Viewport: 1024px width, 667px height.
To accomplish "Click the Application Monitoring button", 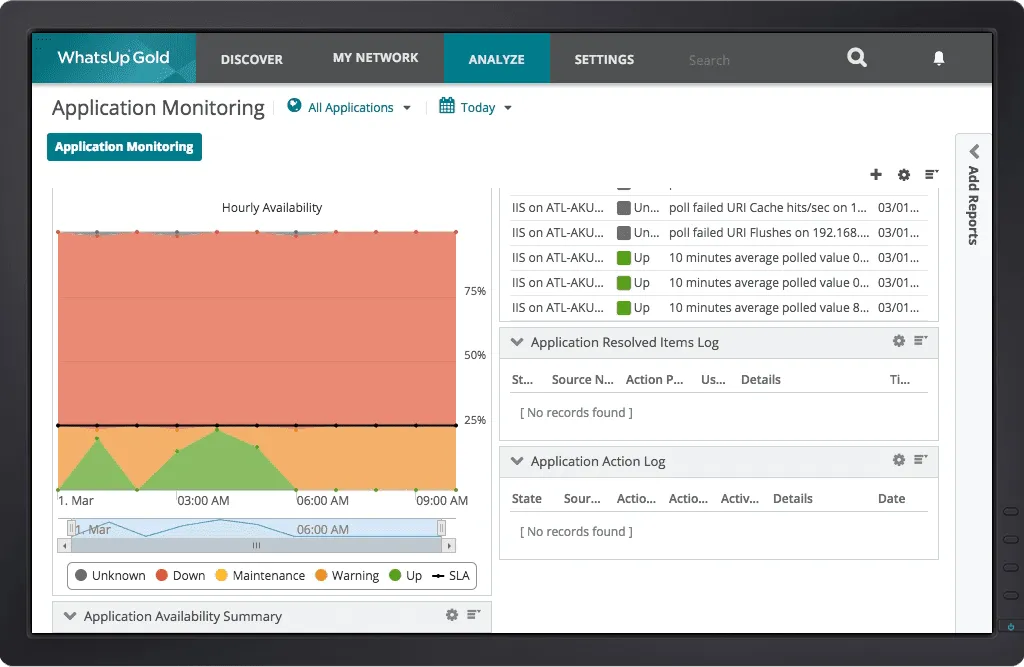I will 124,146.
